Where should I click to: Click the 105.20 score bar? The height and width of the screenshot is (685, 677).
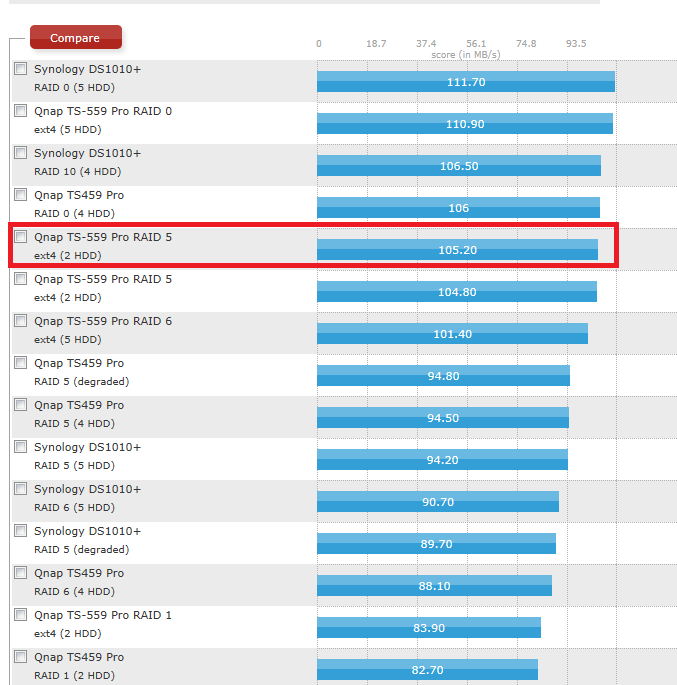pos(457,249)
